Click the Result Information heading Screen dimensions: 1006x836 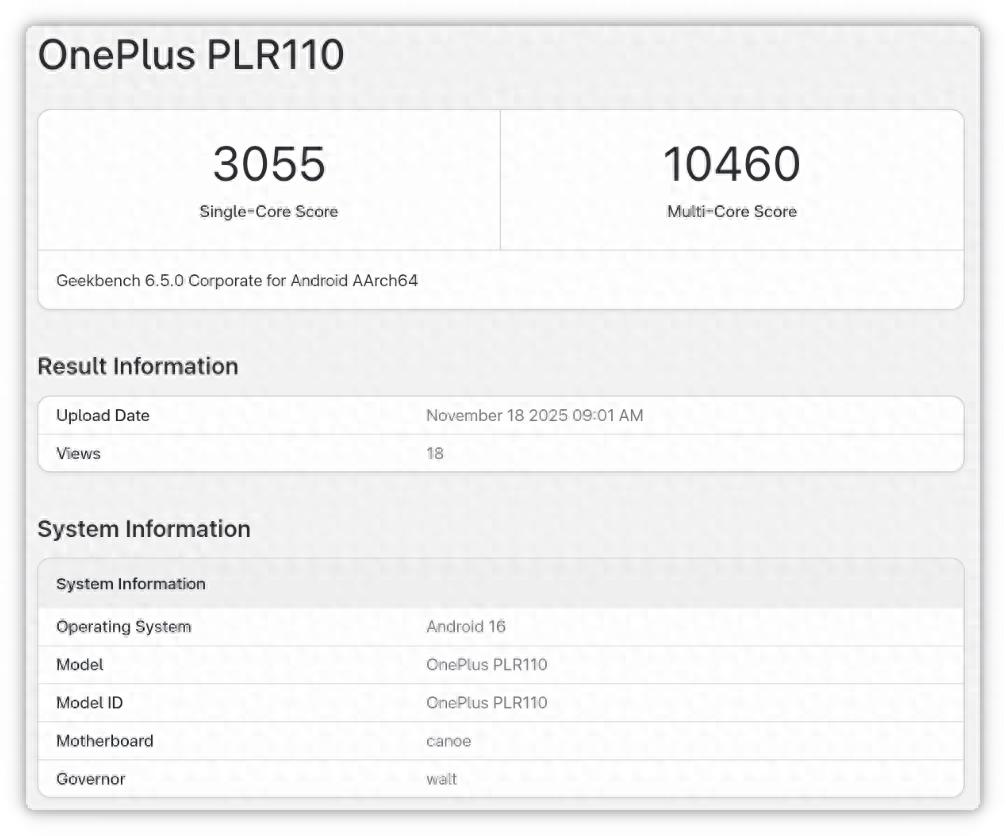tap(138, 366)
